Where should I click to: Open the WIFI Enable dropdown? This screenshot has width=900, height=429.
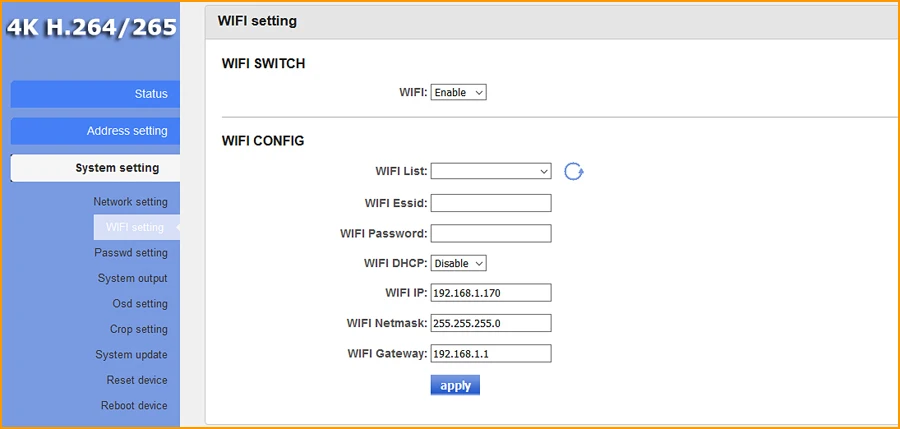[459, 92]
